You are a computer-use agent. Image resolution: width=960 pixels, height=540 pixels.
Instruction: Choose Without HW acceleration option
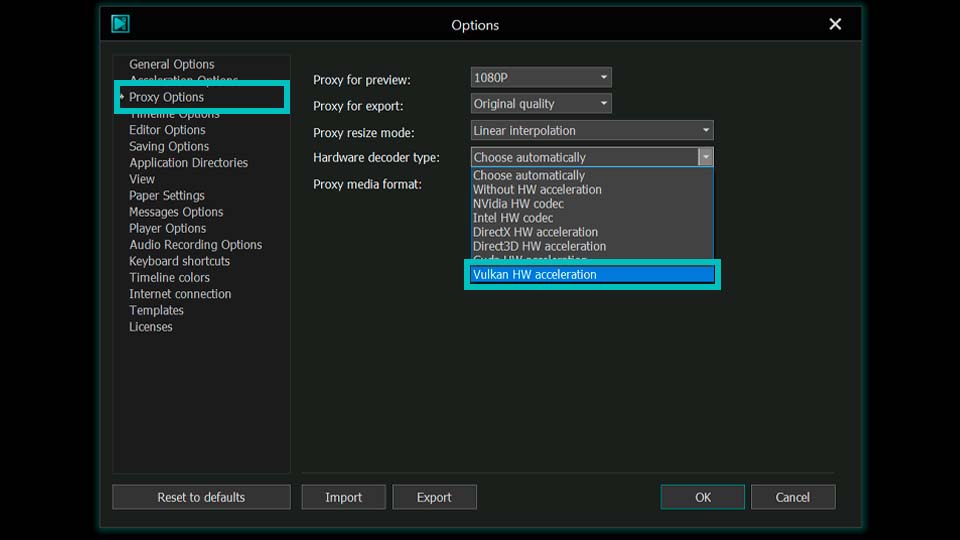592,190
